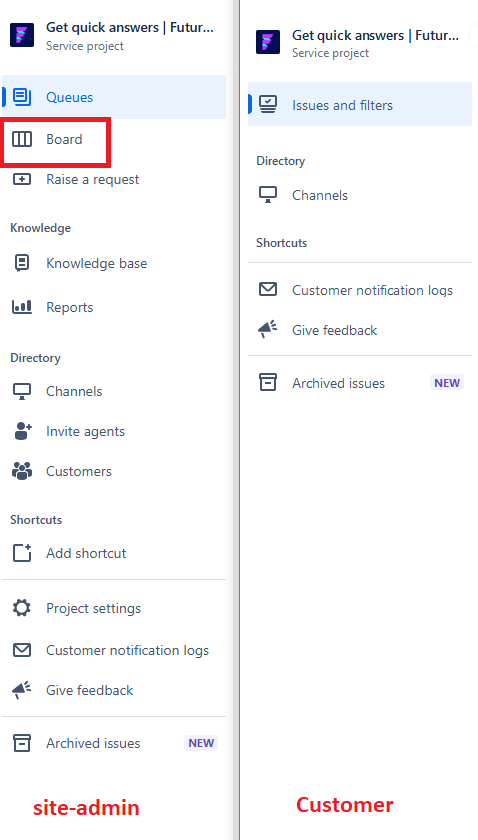Click the Add shortcut icon

click(x=22, y=553)
